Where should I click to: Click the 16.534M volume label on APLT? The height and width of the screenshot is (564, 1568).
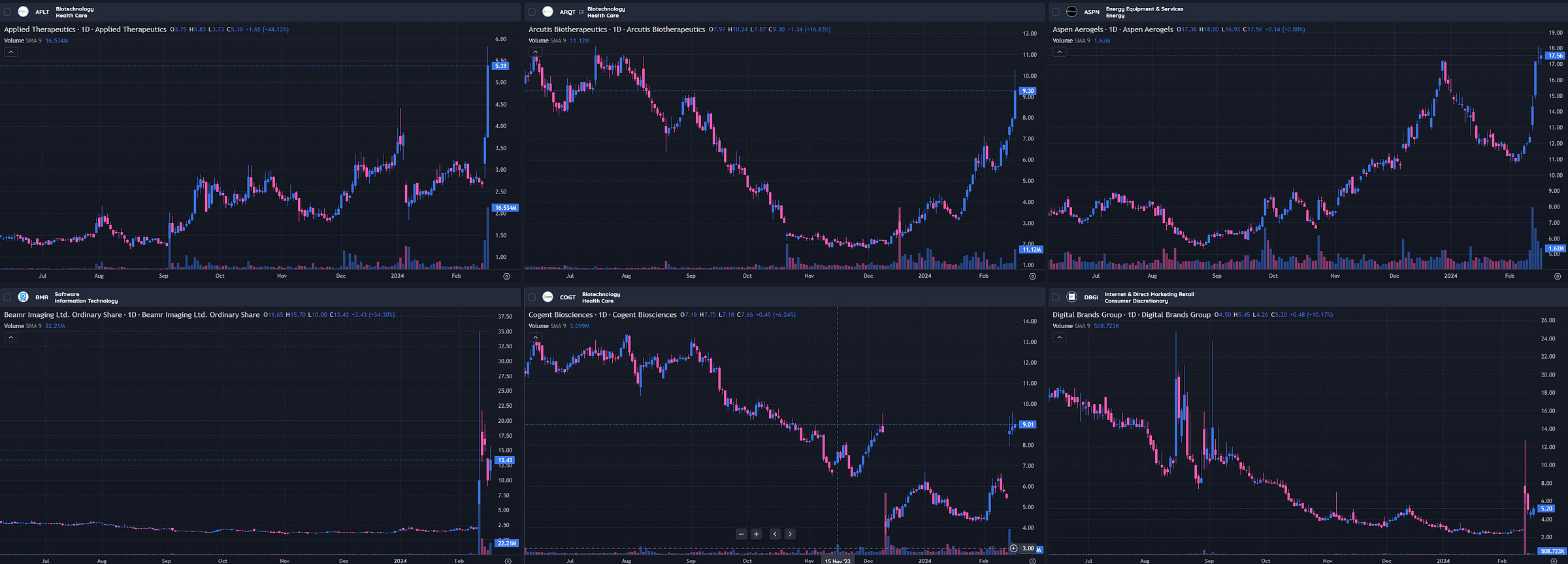[x=506, y=208]
